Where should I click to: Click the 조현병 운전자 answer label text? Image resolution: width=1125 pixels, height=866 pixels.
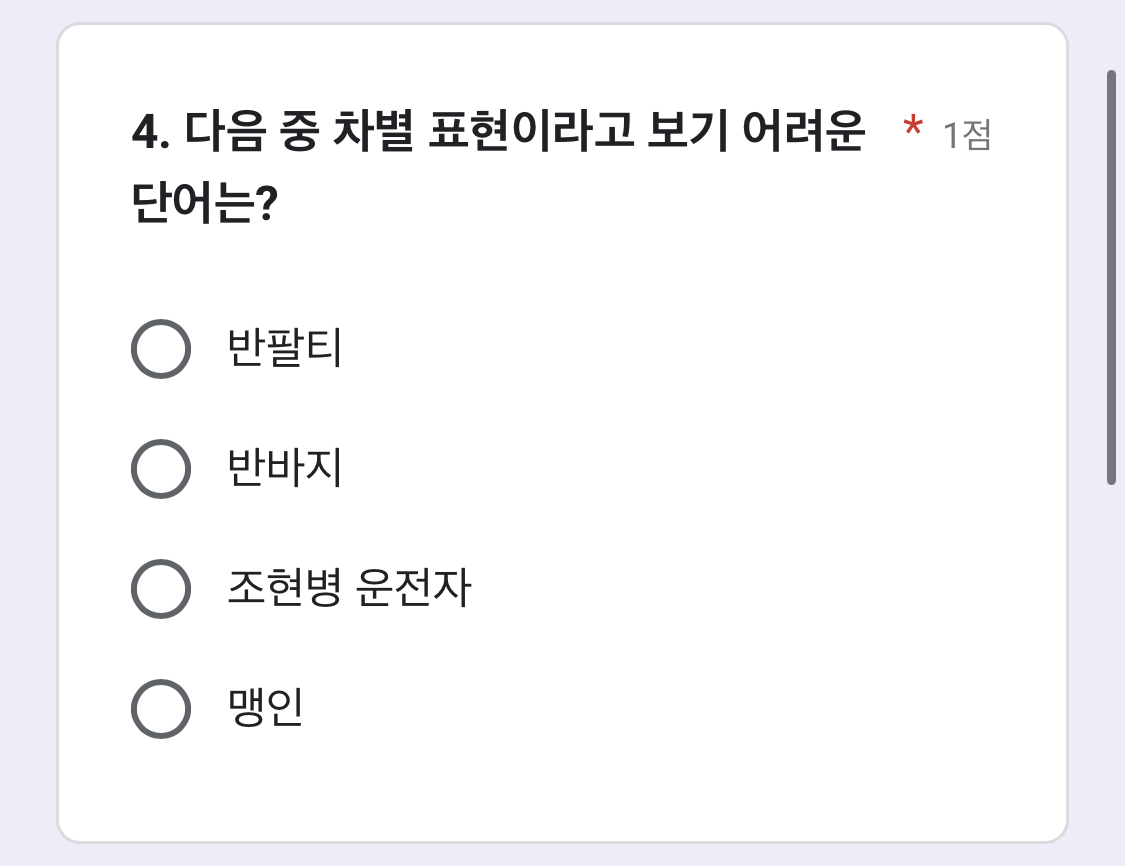pos(349,589)
